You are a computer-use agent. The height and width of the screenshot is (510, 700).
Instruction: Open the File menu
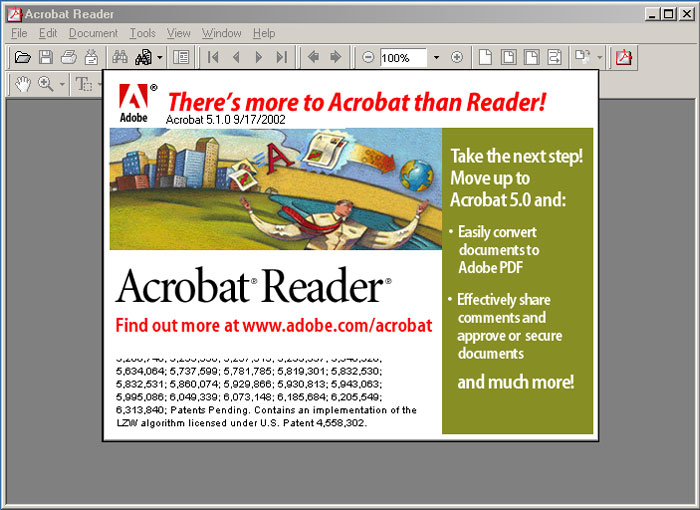(19, 33)
